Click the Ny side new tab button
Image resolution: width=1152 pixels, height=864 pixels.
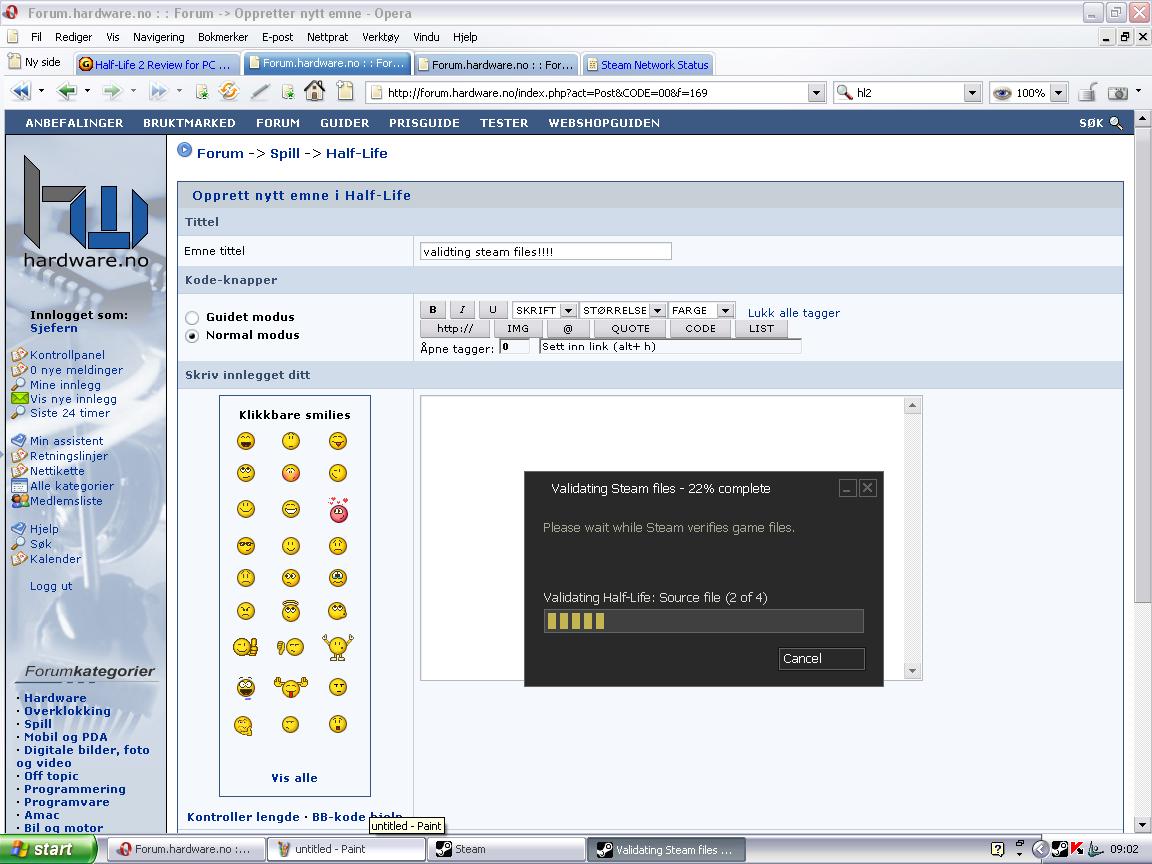click(x=35, y=62)
